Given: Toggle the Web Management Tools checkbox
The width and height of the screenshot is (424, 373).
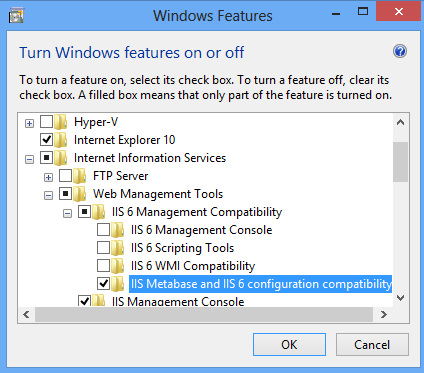Looking at the screenshot, I should [65, 194].
